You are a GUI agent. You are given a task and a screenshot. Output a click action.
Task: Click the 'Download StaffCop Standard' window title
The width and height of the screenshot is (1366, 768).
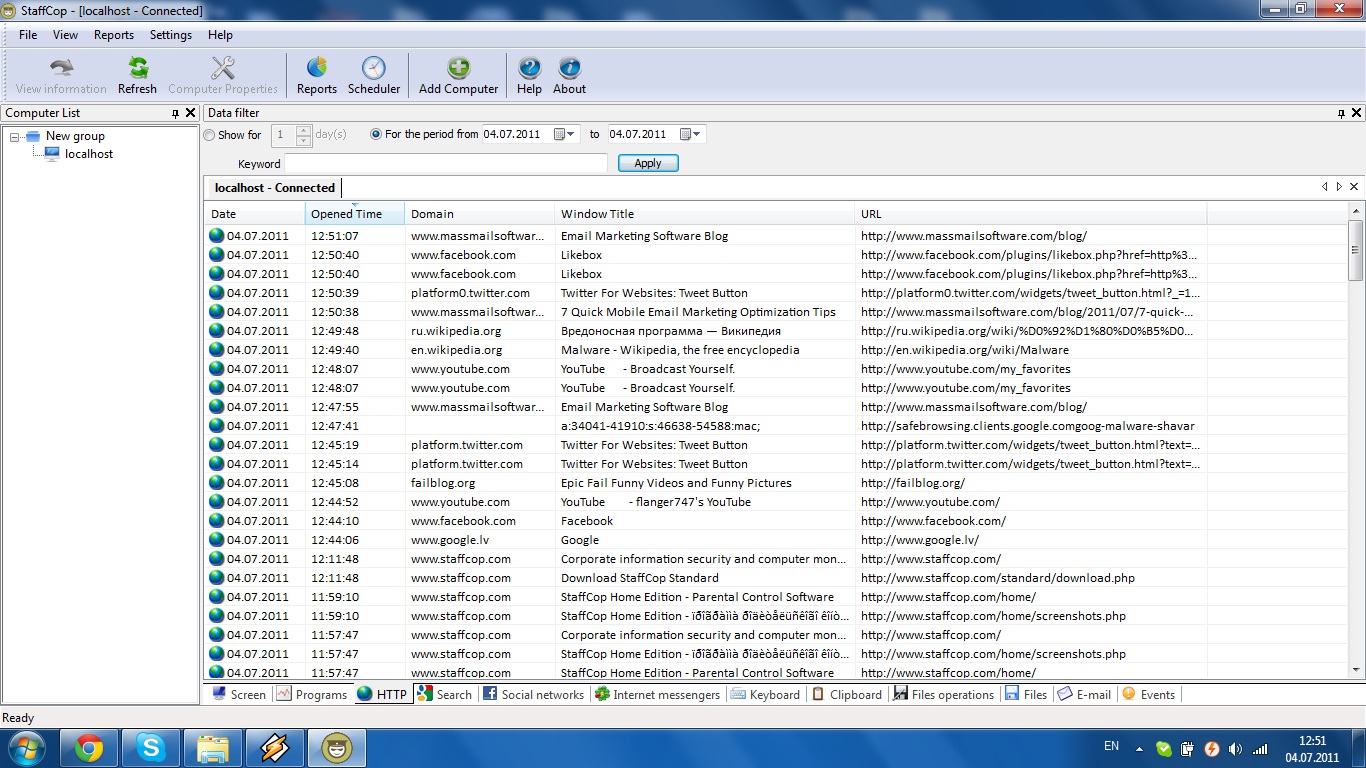pyautogui.click(x=640, y=578)
